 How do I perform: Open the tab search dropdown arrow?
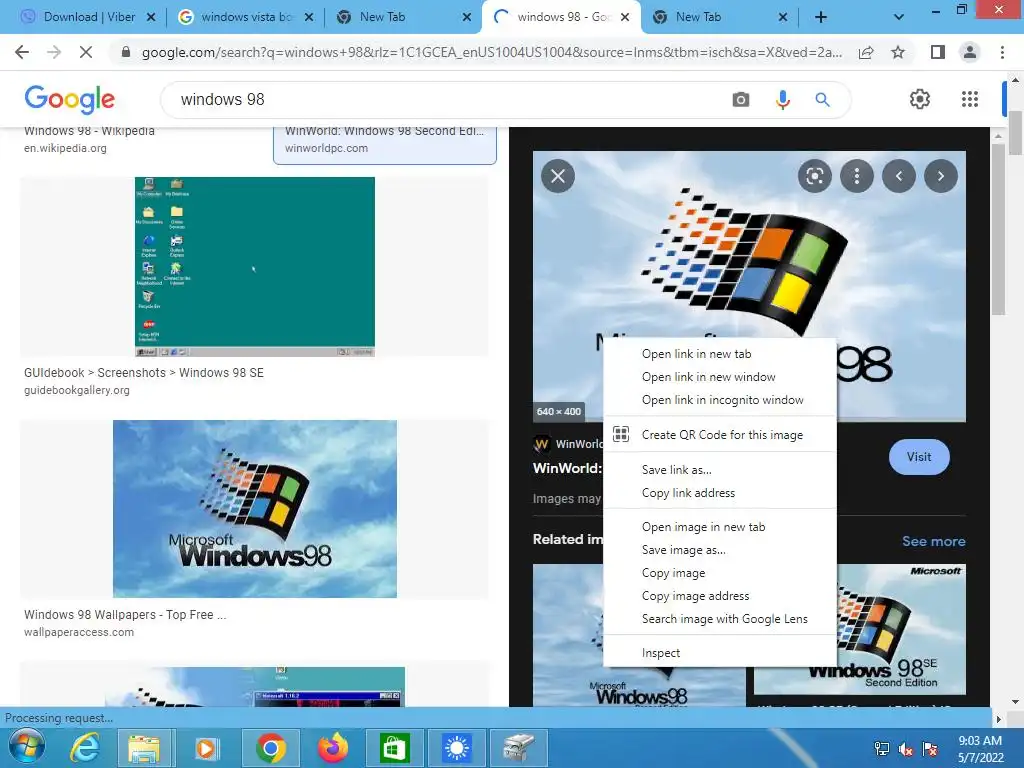899,17
